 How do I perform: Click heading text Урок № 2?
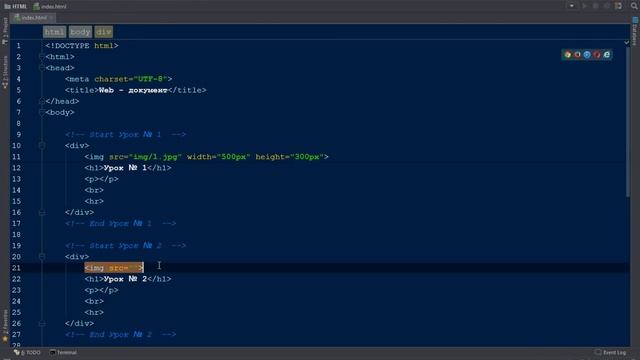[x=125, y=279]
